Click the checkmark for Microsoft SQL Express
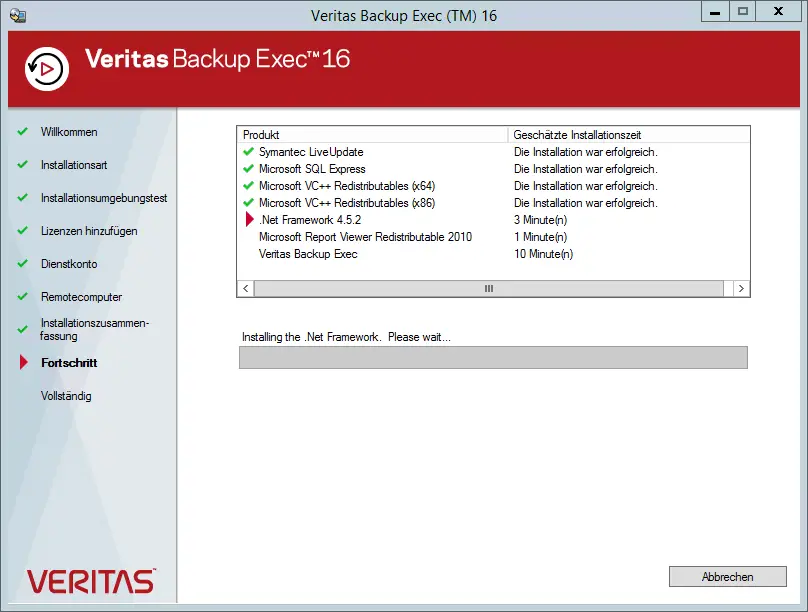This screenshot has width=808, height=612. point(248,168)
